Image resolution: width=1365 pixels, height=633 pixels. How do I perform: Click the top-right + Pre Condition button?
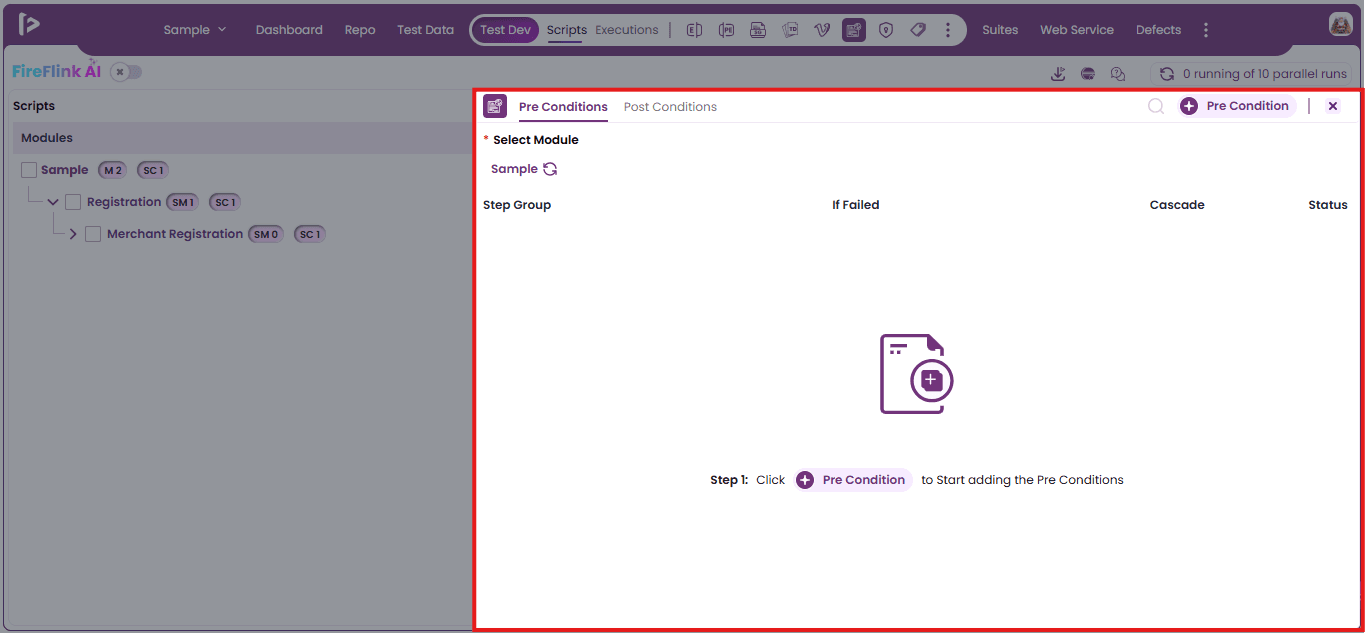tap(1237, 106)
